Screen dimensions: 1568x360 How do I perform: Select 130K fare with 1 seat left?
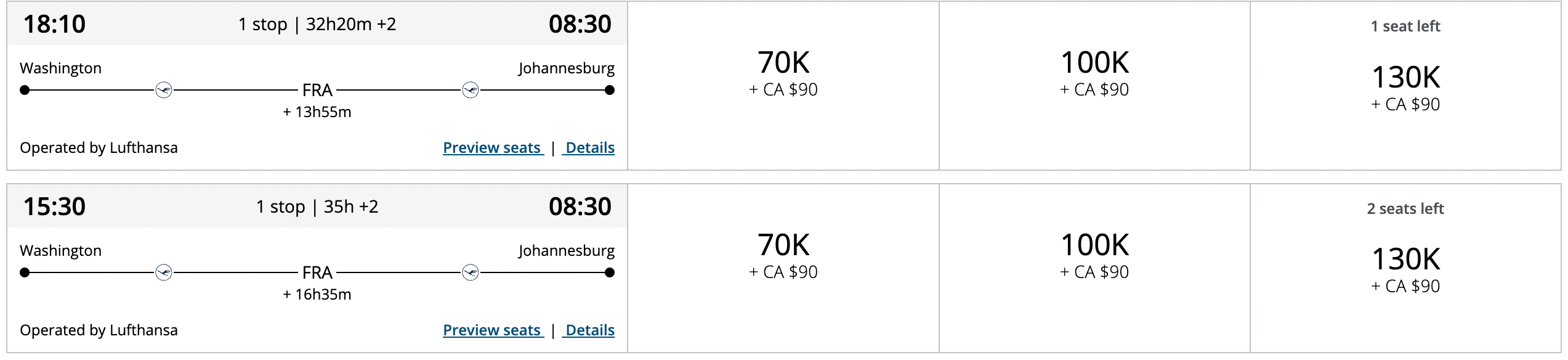(1406, 86)
